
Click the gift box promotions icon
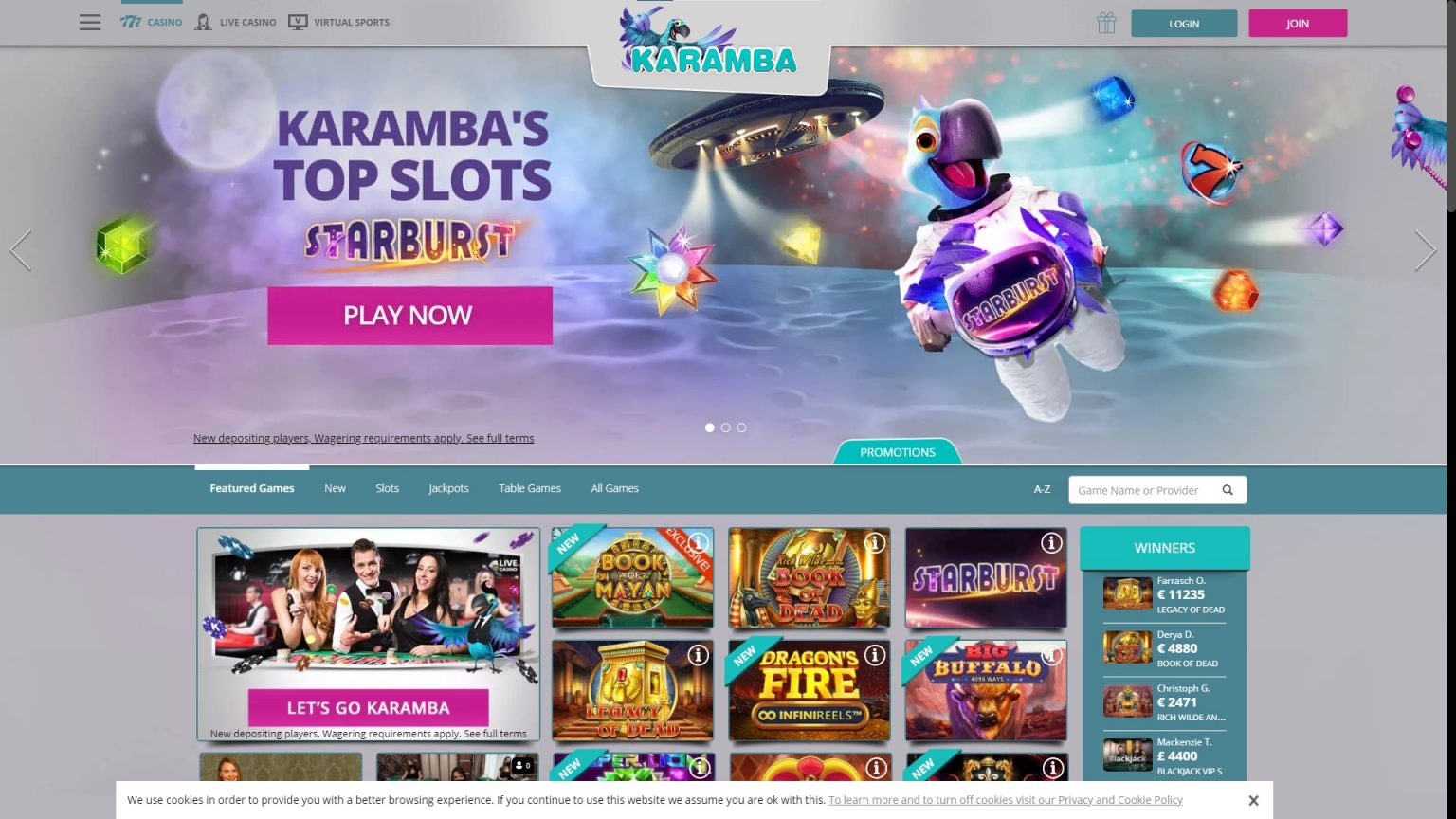tap(1106, 23)
